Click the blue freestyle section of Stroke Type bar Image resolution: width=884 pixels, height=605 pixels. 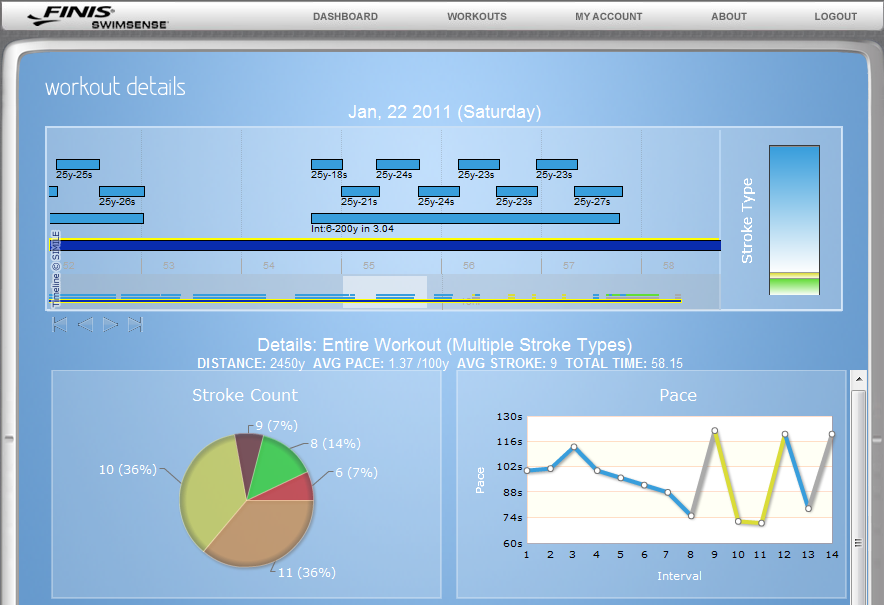(x=794, y=209)
